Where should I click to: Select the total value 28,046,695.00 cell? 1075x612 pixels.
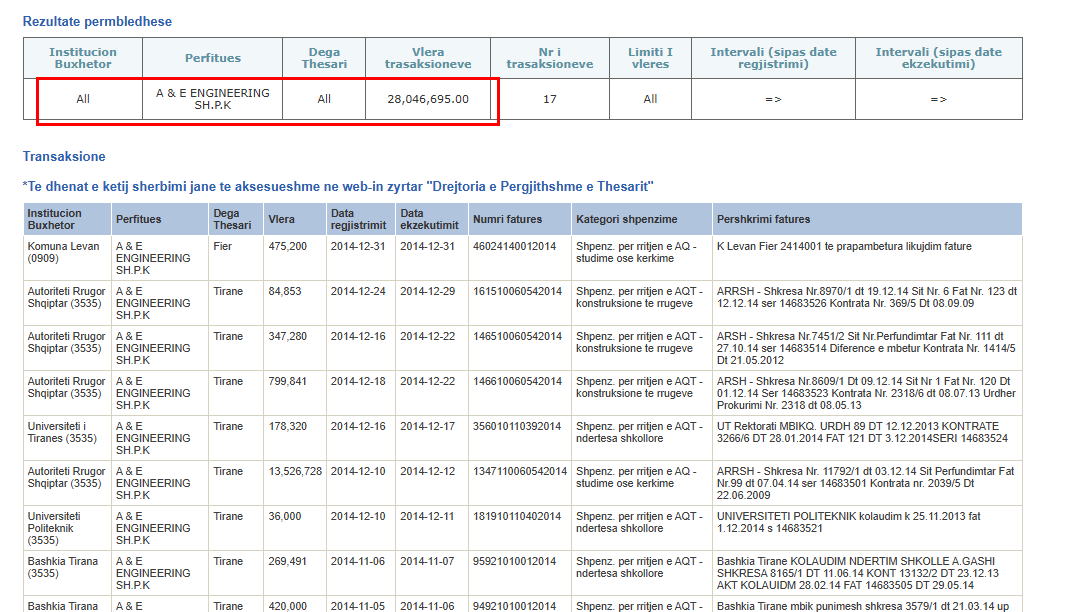tap(428, 99)
